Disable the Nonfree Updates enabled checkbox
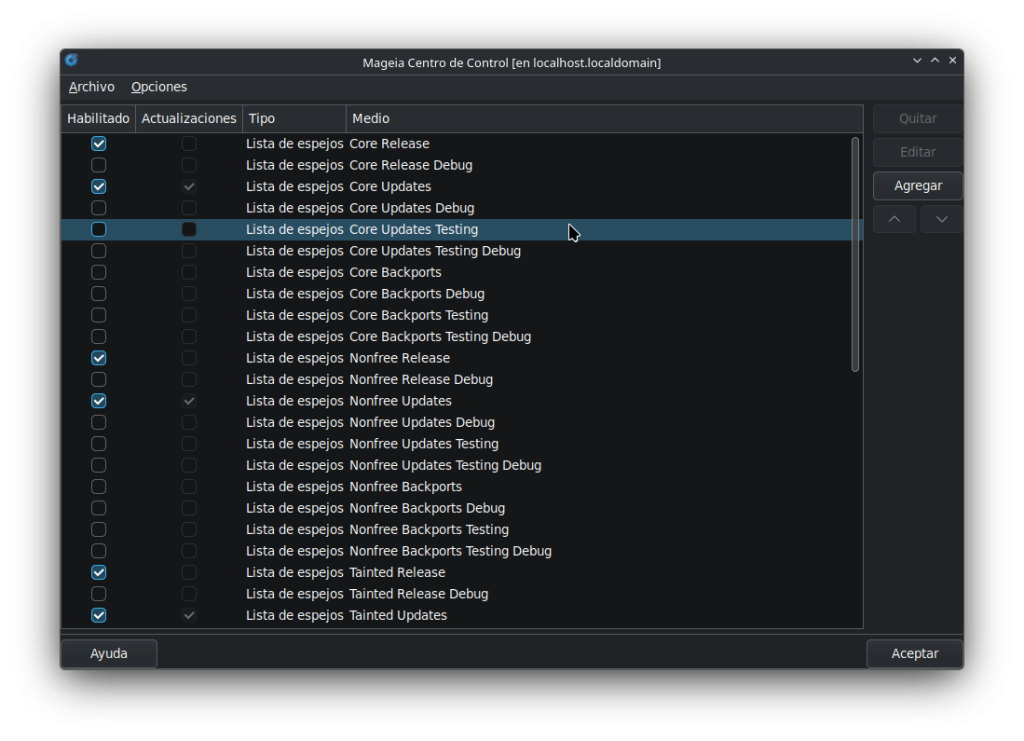This screenshot has height=741, width=1024. click(99, 401)
